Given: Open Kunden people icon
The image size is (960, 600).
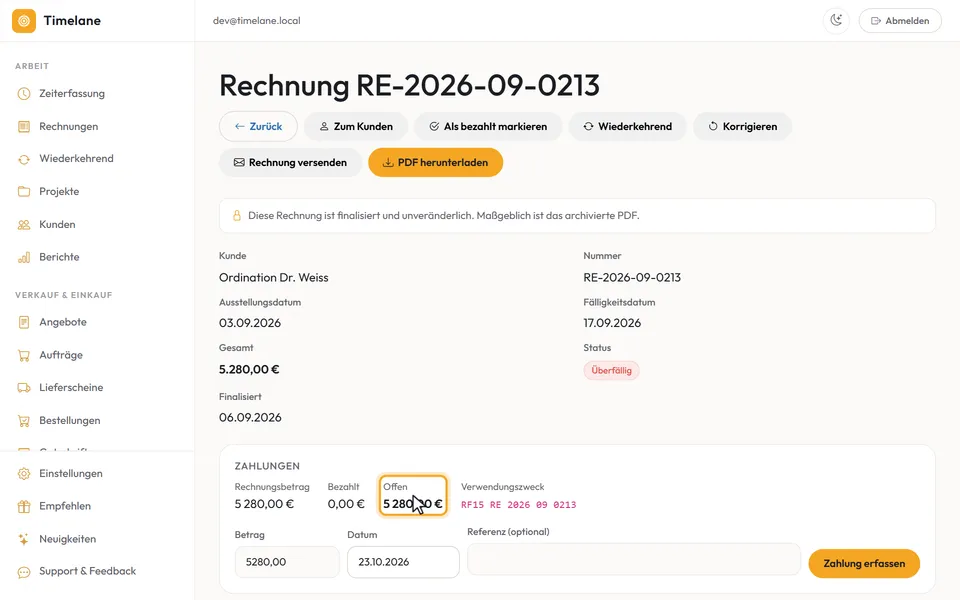Looking at the screenshot, I should (x=24, y=225).
